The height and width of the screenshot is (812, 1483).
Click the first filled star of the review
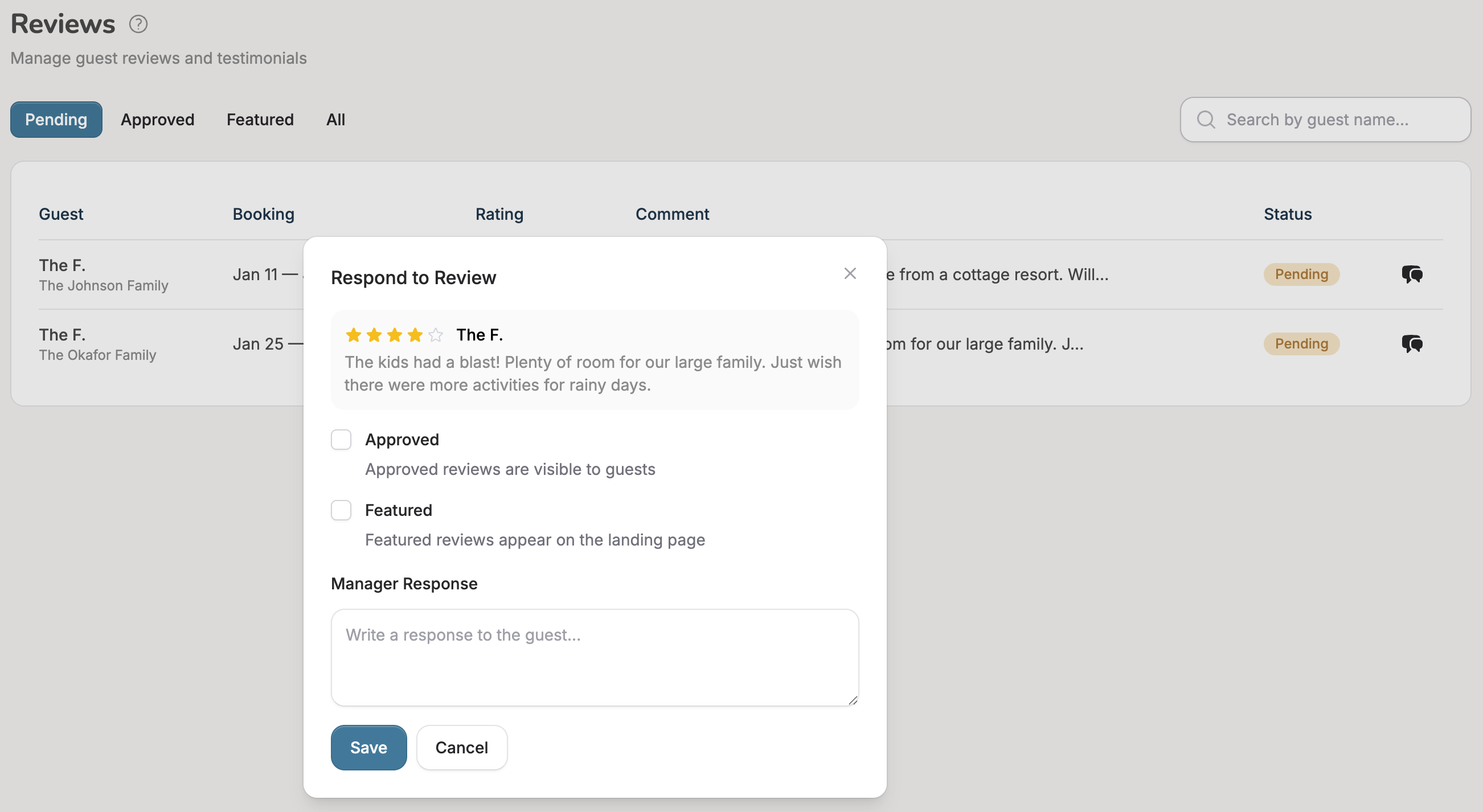(353, 334)
